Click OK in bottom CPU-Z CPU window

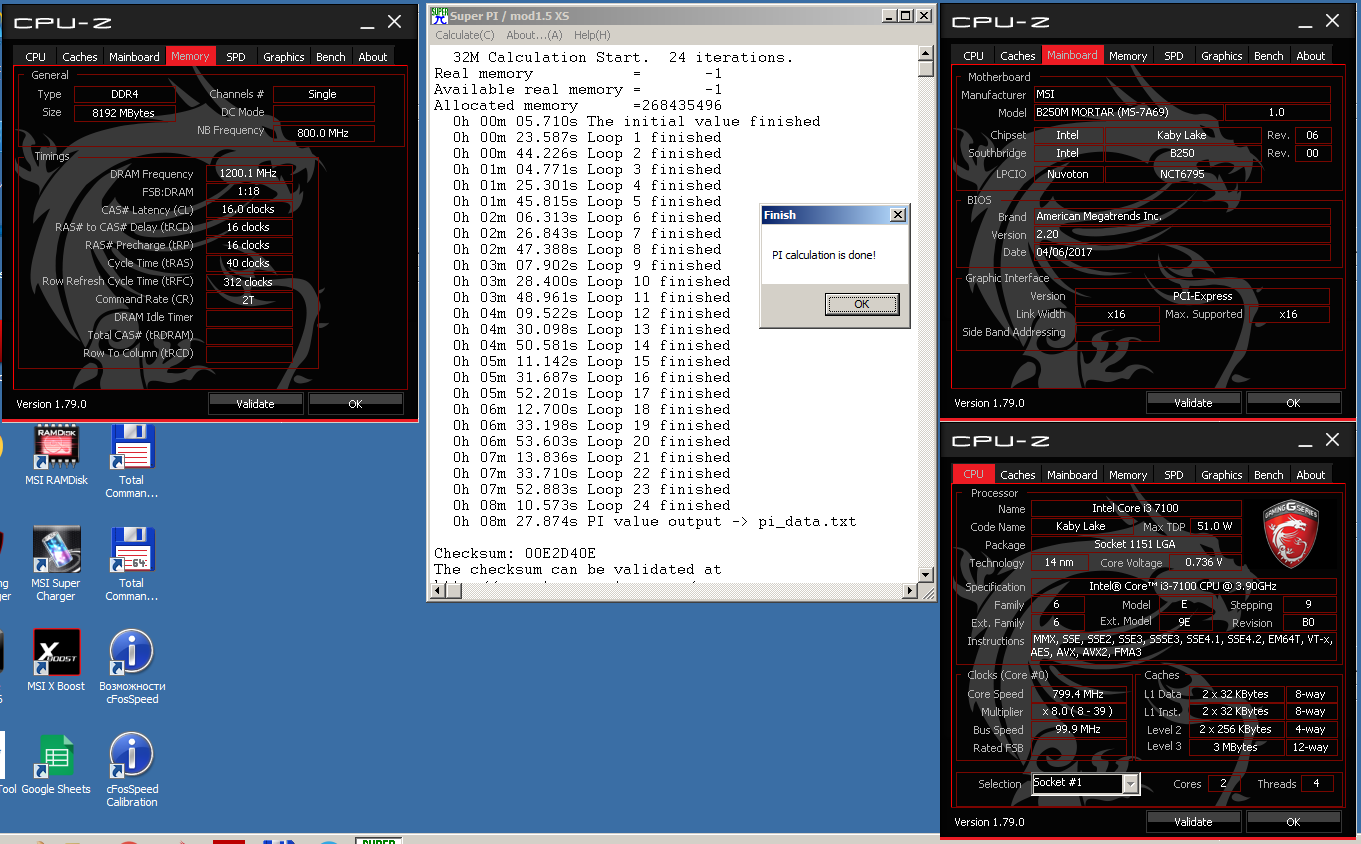(x=1293, y=822)
